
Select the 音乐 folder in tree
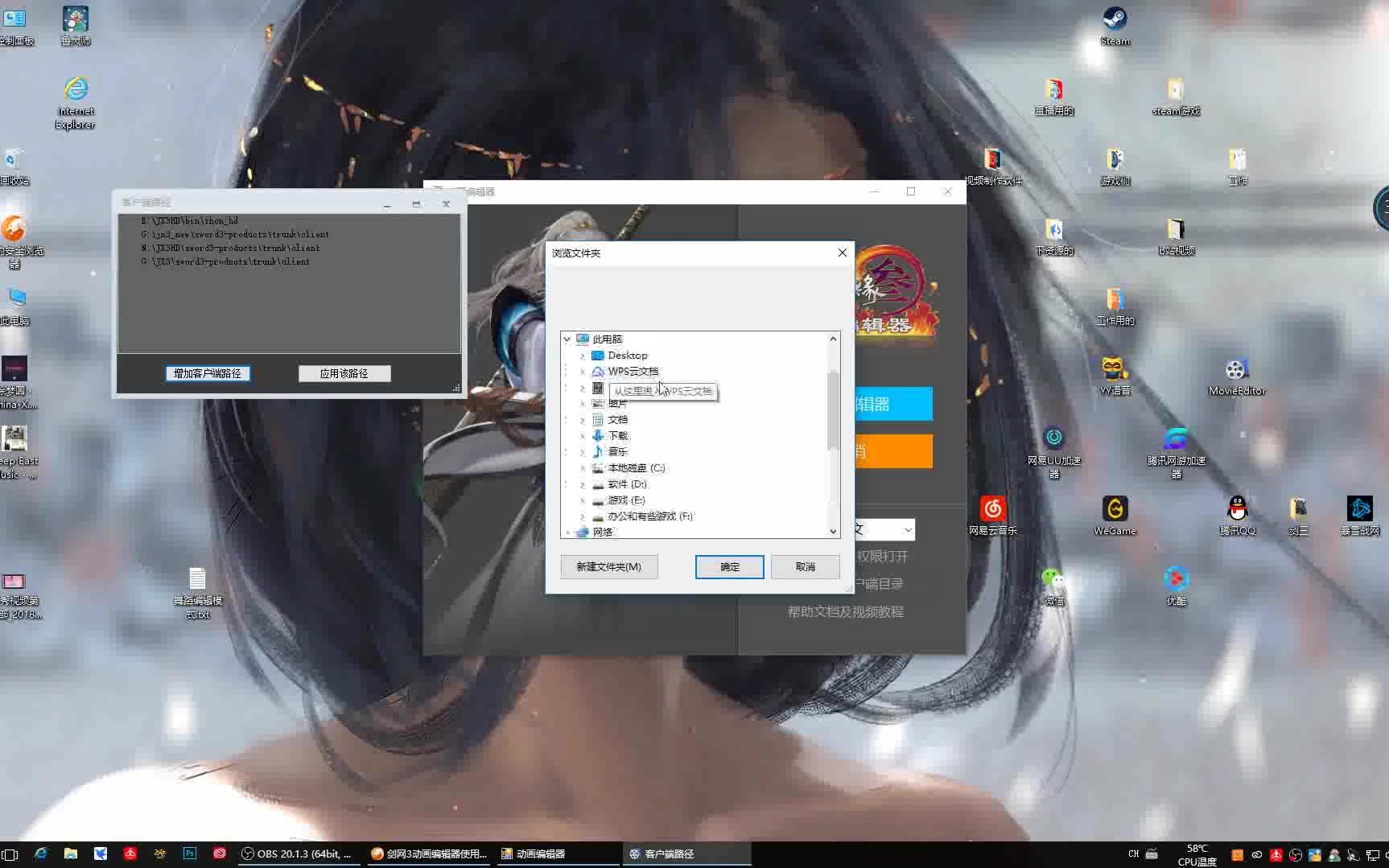pos(617,452)
